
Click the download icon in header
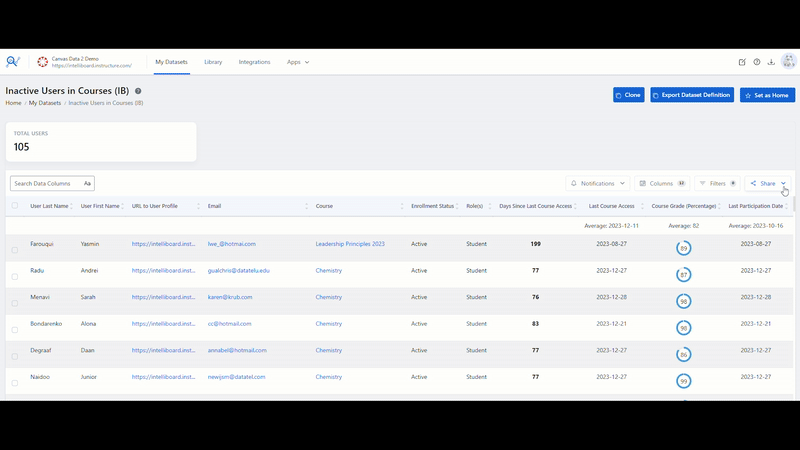click(771, 62)
